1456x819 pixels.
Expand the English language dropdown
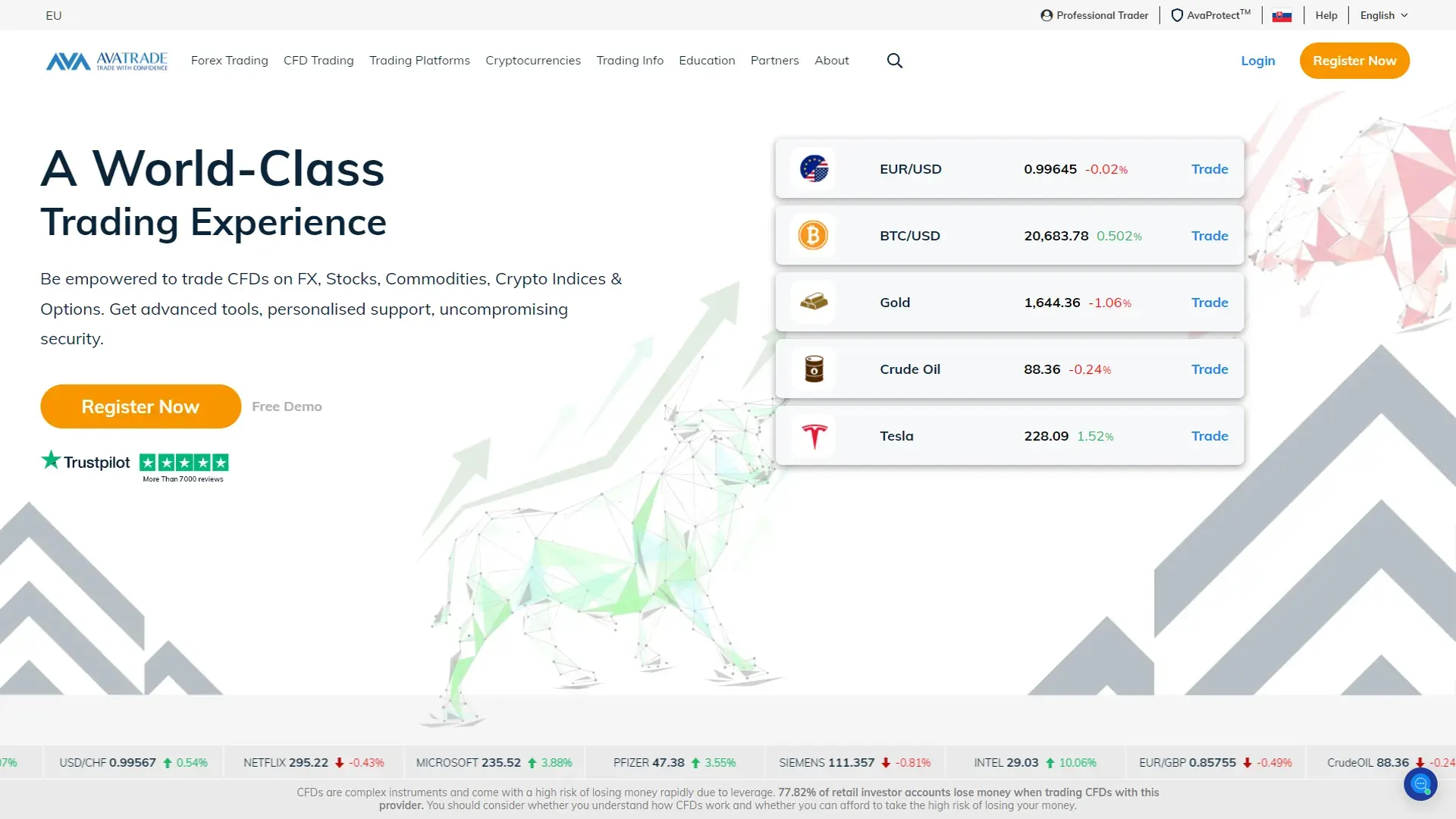click(1384, 15)
